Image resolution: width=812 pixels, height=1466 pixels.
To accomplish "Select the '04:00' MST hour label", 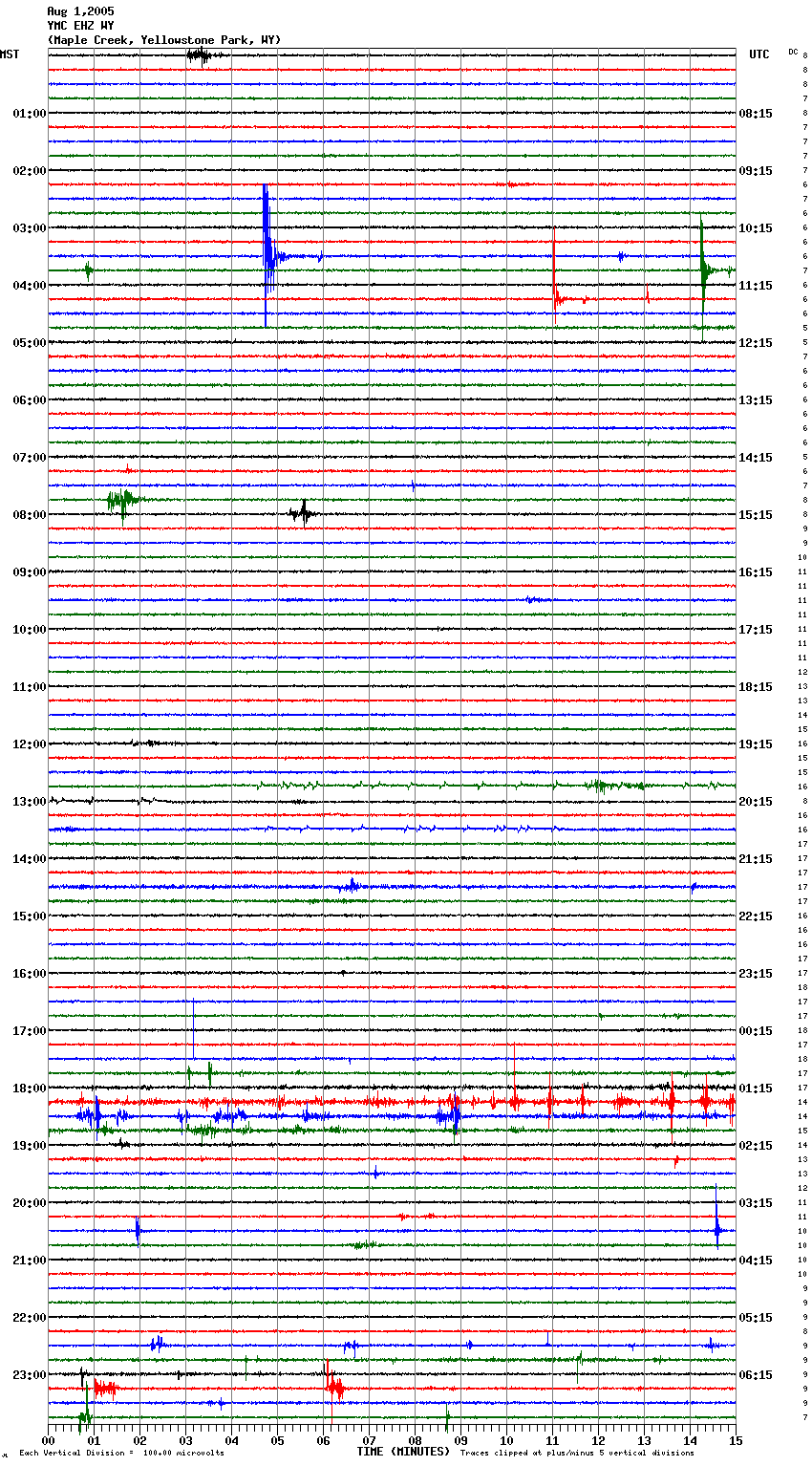I will [30, 286].
